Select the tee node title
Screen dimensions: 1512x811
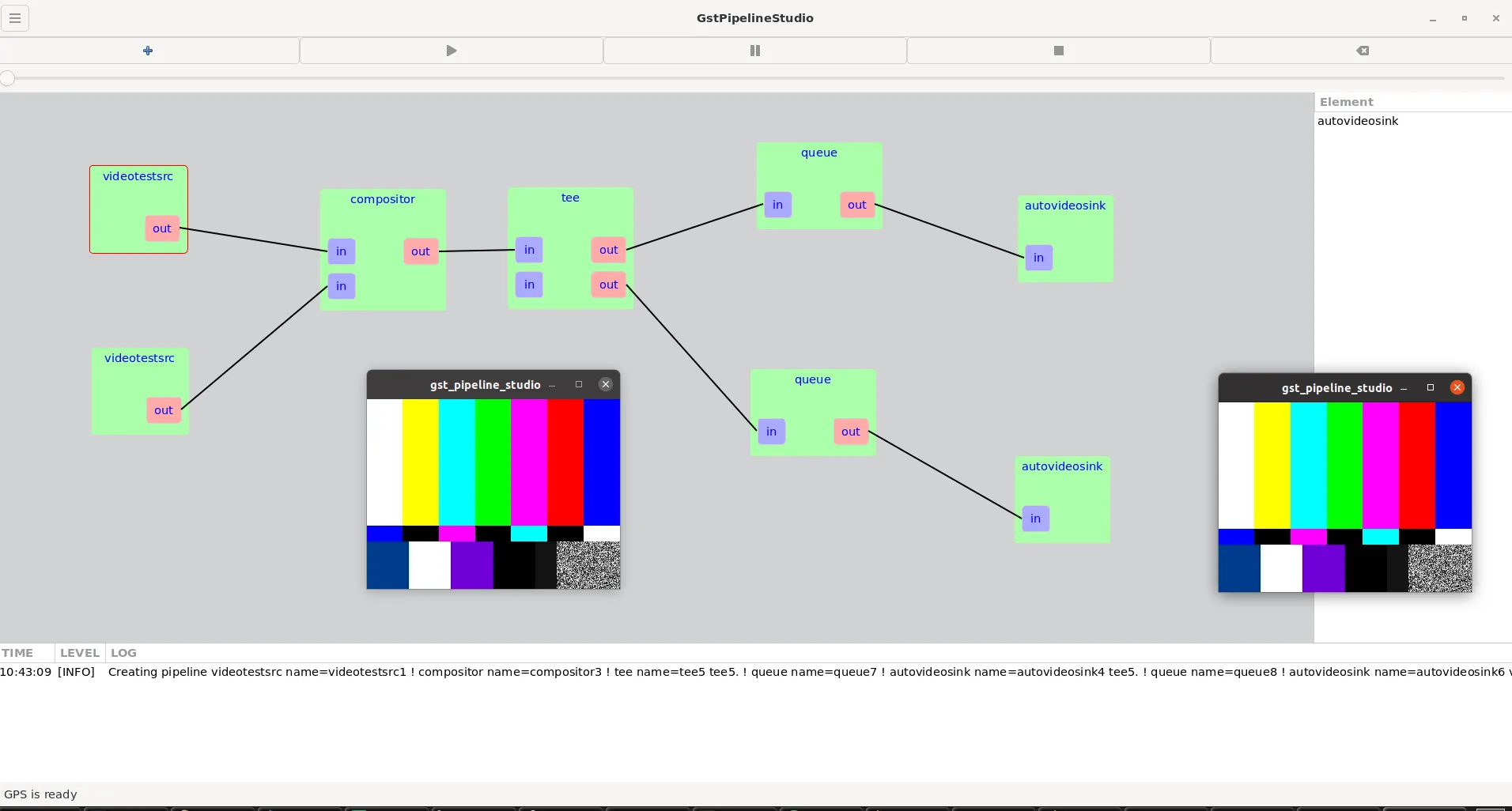pyautogui.click(x=570, y=198)
